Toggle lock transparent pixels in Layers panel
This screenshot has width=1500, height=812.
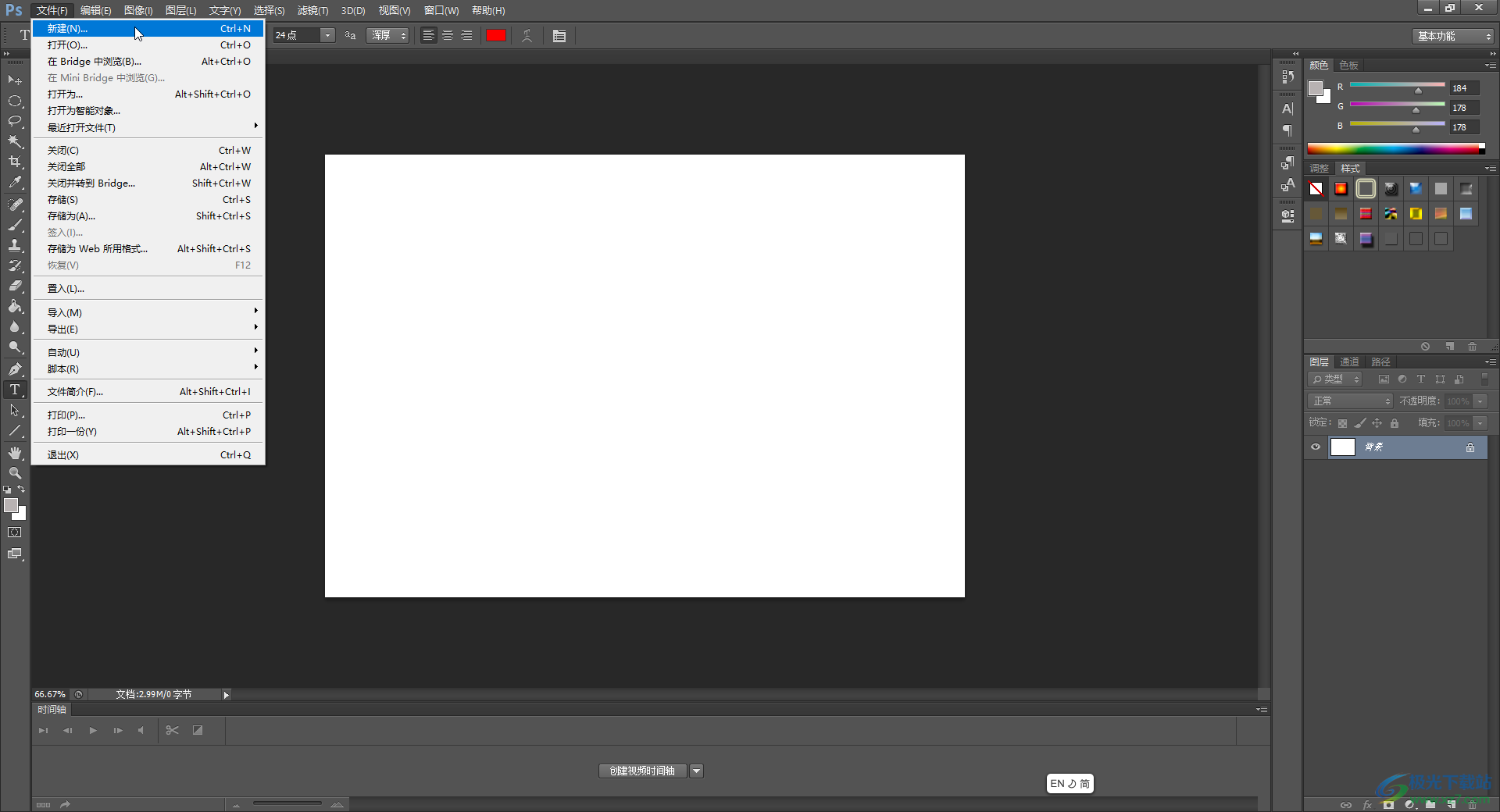[1342, 423]
